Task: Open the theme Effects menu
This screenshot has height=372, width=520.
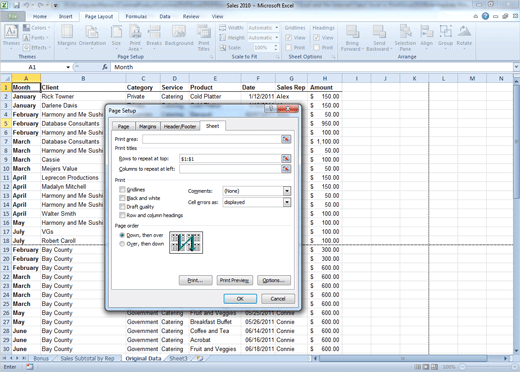Action: pyautogui.click(x=37, y=47)
